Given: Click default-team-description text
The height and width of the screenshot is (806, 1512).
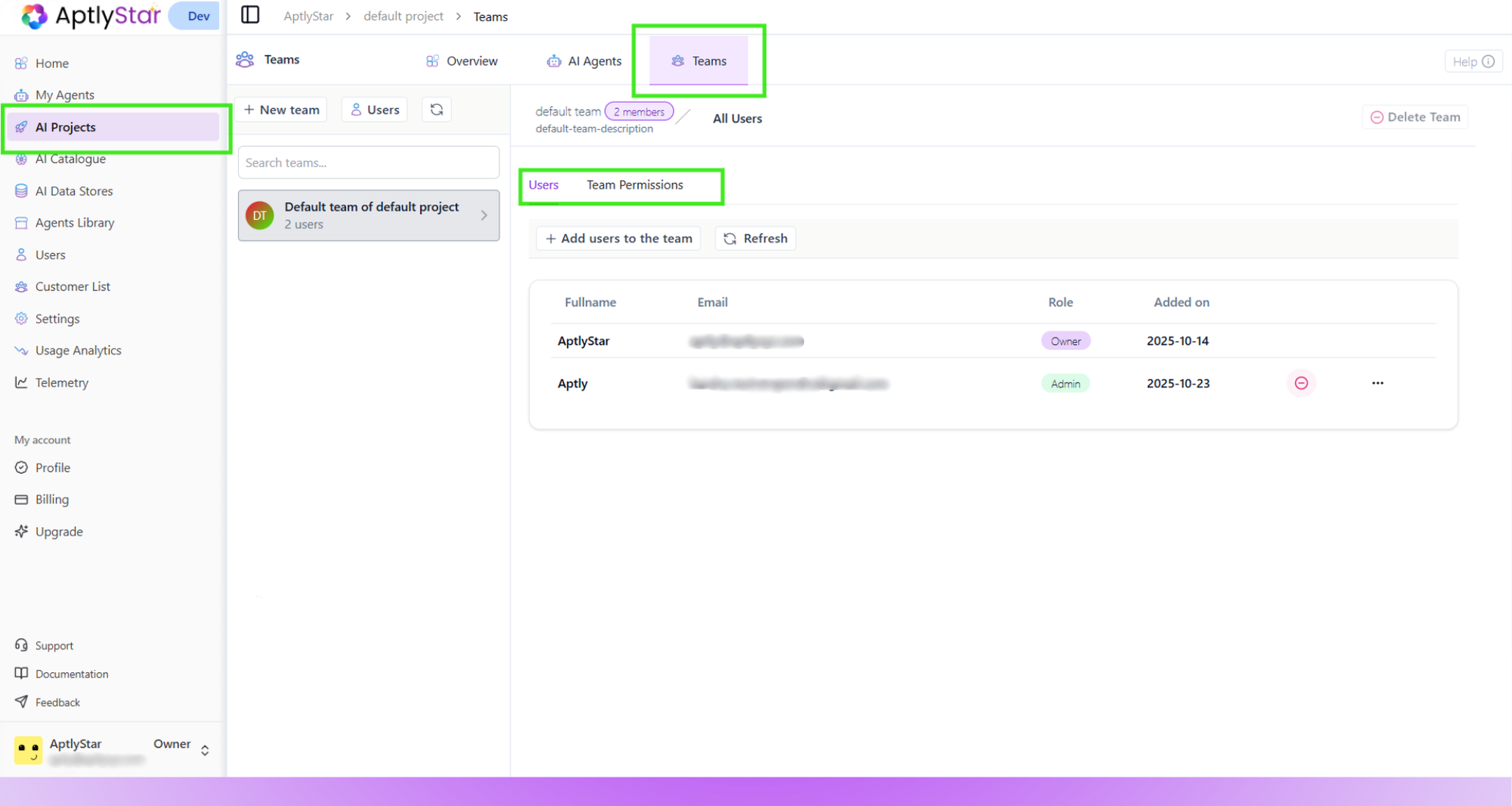Looking at the screenshot, I should click(x=594, y=129).
